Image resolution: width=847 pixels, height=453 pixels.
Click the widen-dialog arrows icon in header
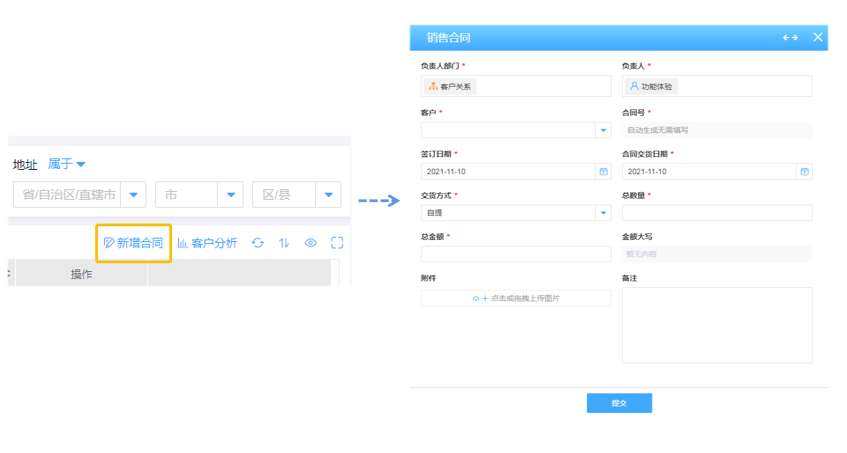(790, 38)
